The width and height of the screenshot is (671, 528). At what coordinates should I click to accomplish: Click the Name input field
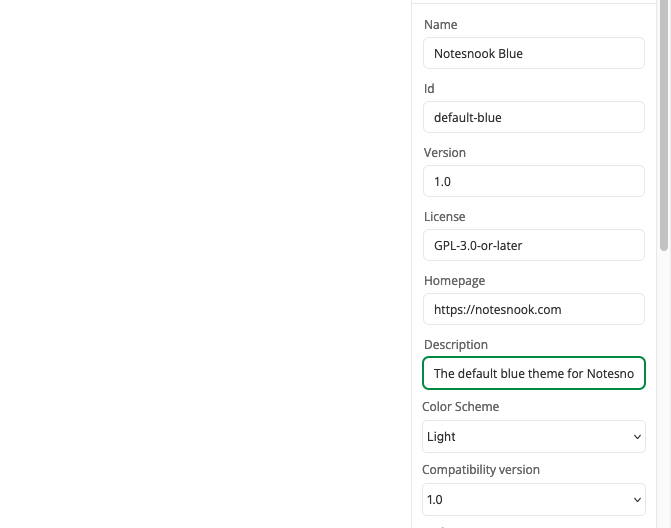click(533, 53)
